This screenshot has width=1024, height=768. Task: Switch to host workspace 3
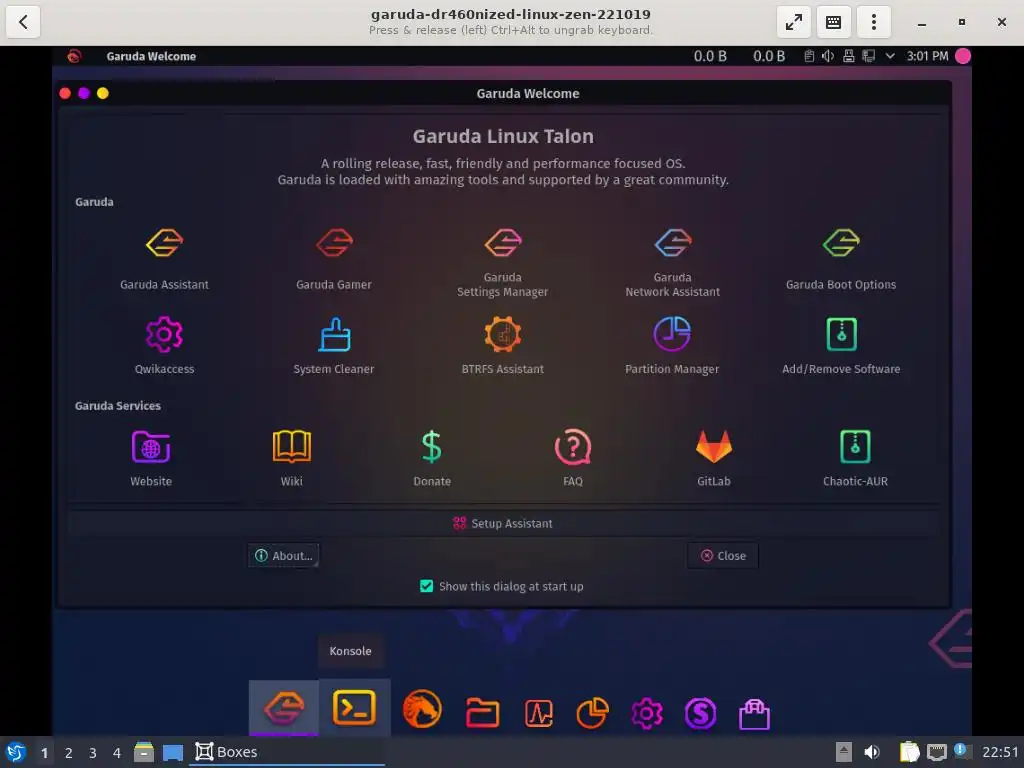93,753
